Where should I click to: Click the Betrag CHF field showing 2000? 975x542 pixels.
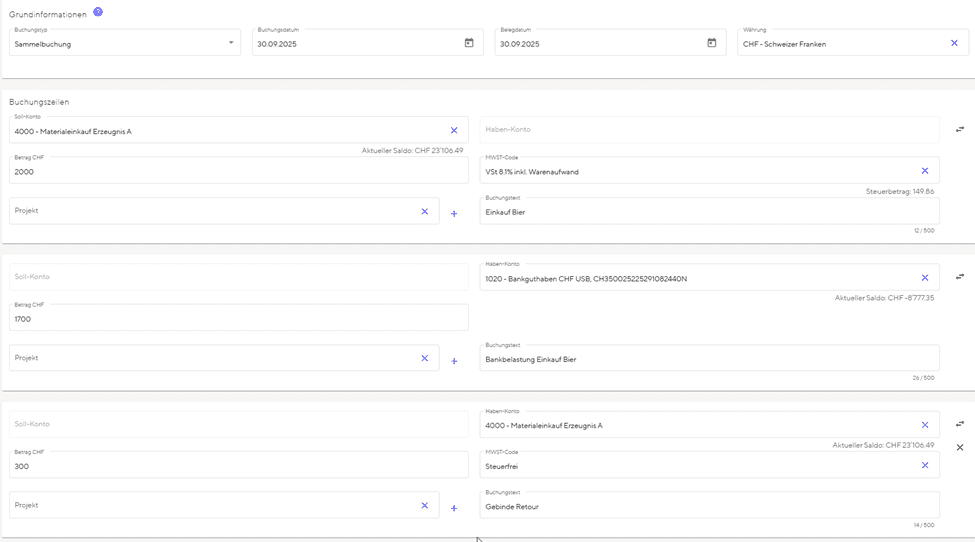pyautogui.click(x=238, y=171)
